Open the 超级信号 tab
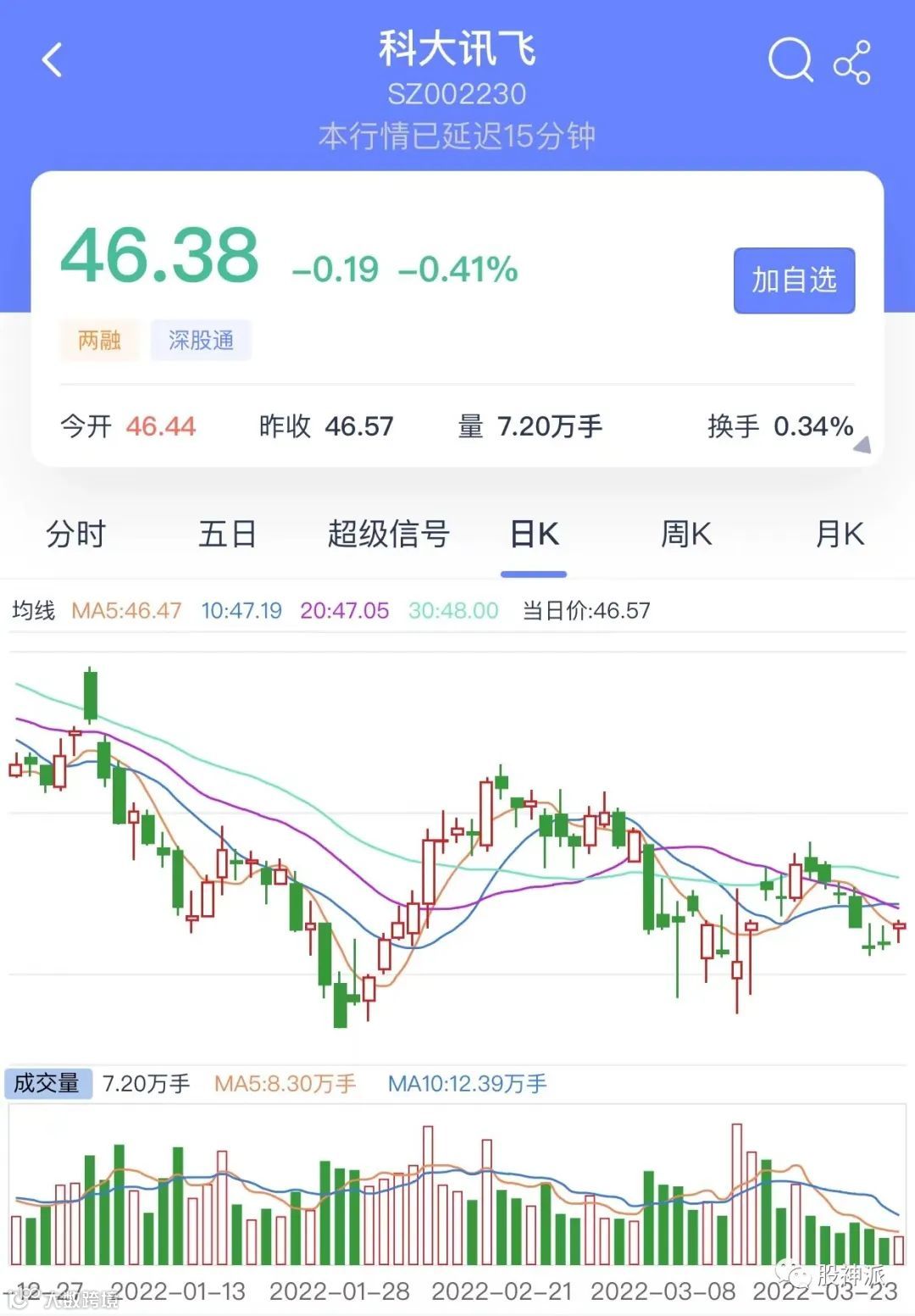This screenshot has height=1316, width=915. [388, 535]
